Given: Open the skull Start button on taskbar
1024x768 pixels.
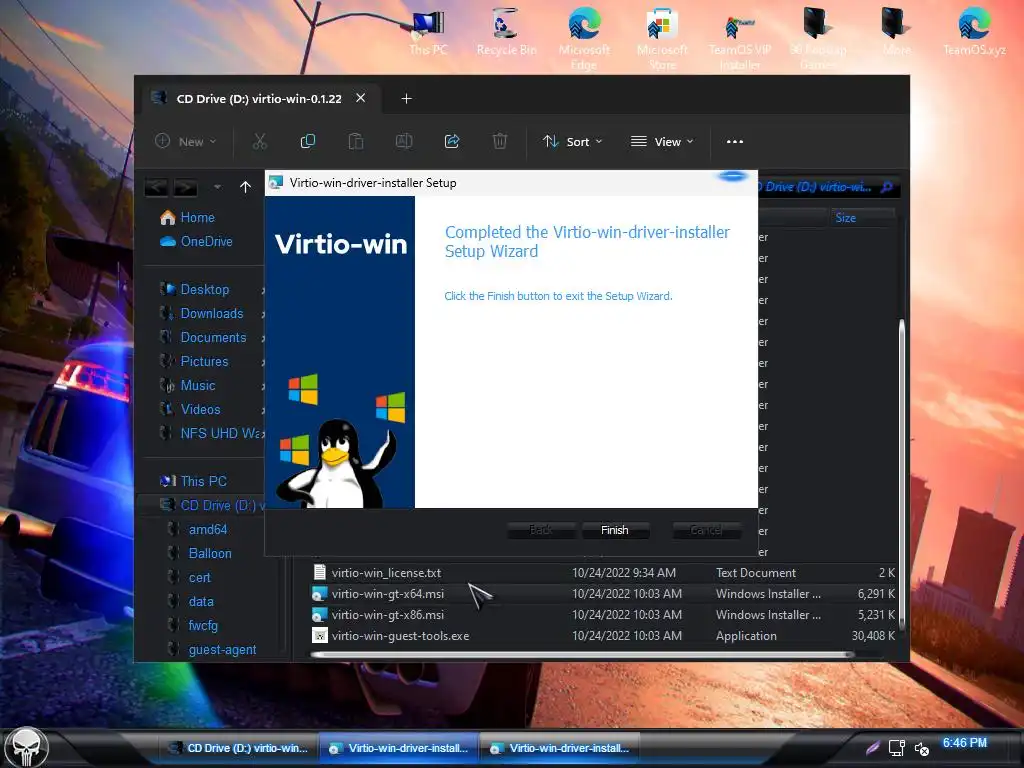Looking at the screenshot, I should 26,746.
